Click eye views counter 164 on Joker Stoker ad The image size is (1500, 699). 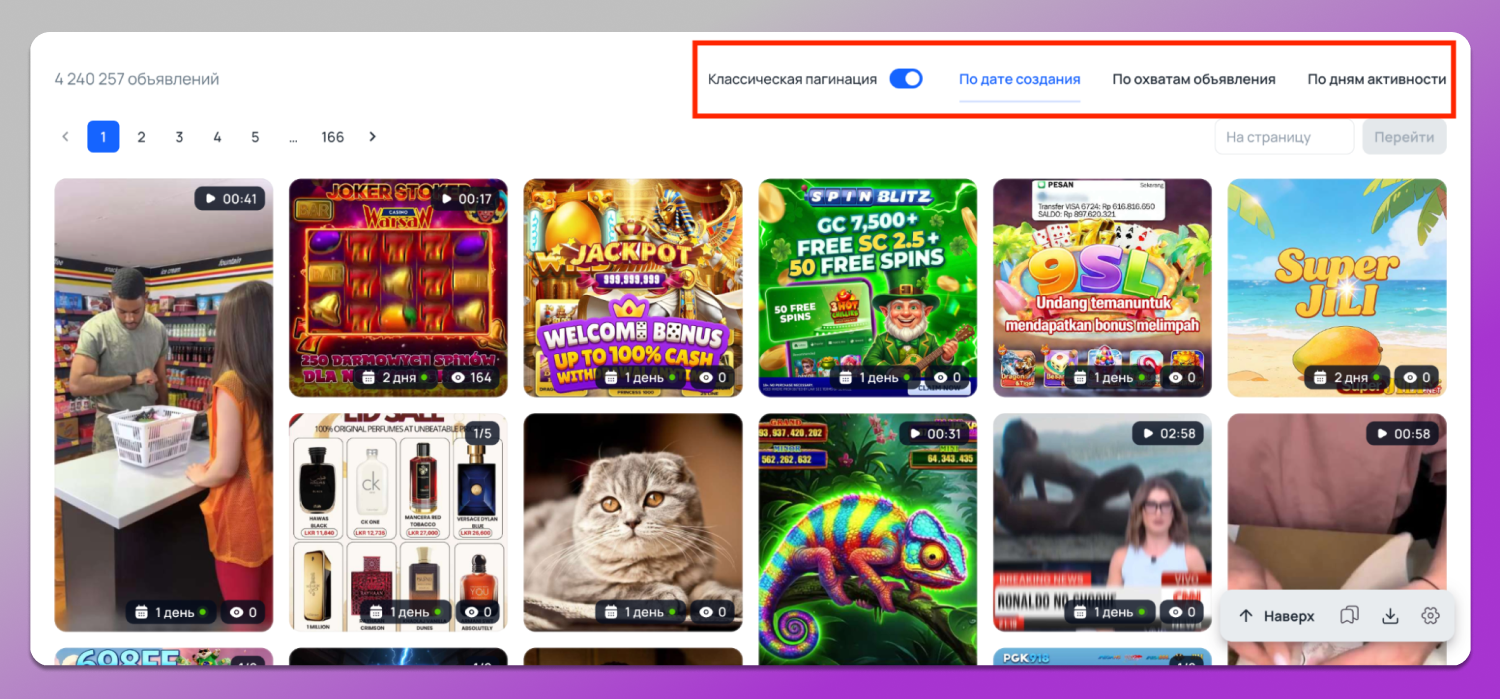[x=471, y=378]
